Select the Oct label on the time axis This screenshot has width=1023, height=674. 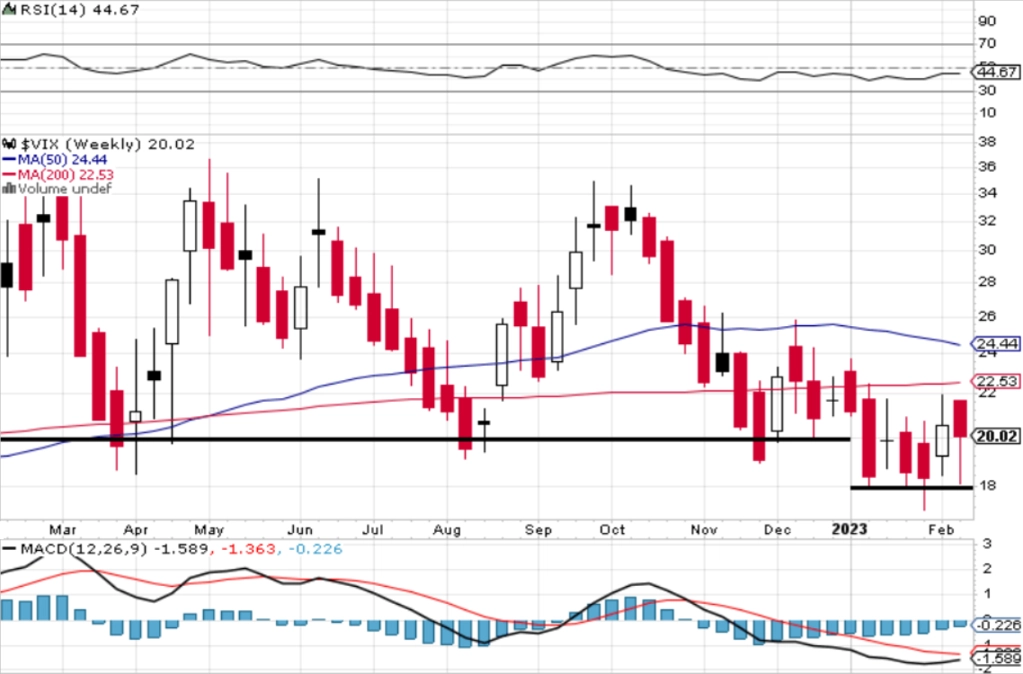point(612,529)
